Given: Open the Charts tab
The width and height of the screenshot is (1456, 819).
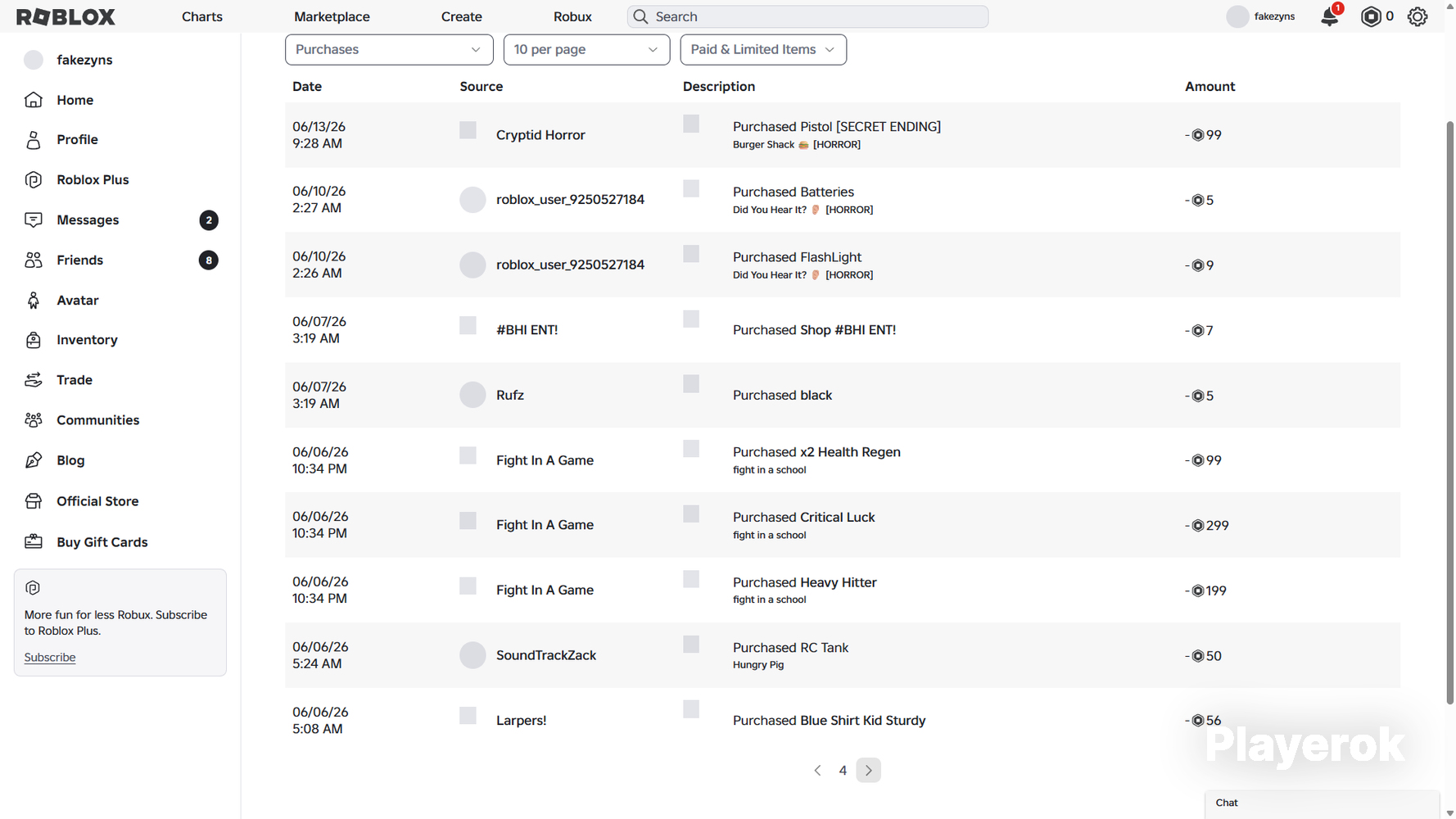Looking at the screenshot, I should (x=202, y=16).
